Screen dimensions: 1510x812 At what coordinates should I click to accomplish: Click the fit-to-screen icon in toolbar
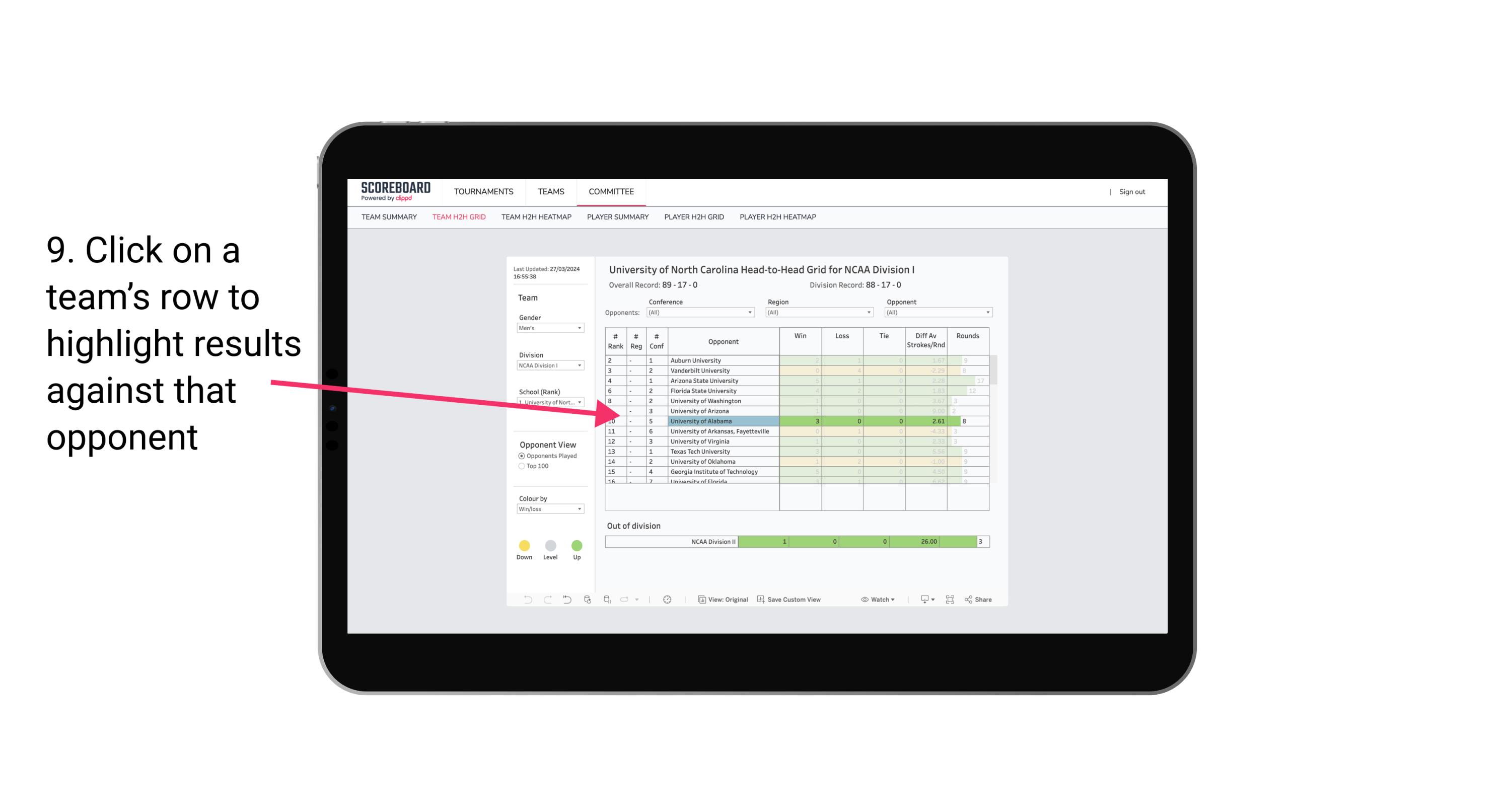point(949,600)
